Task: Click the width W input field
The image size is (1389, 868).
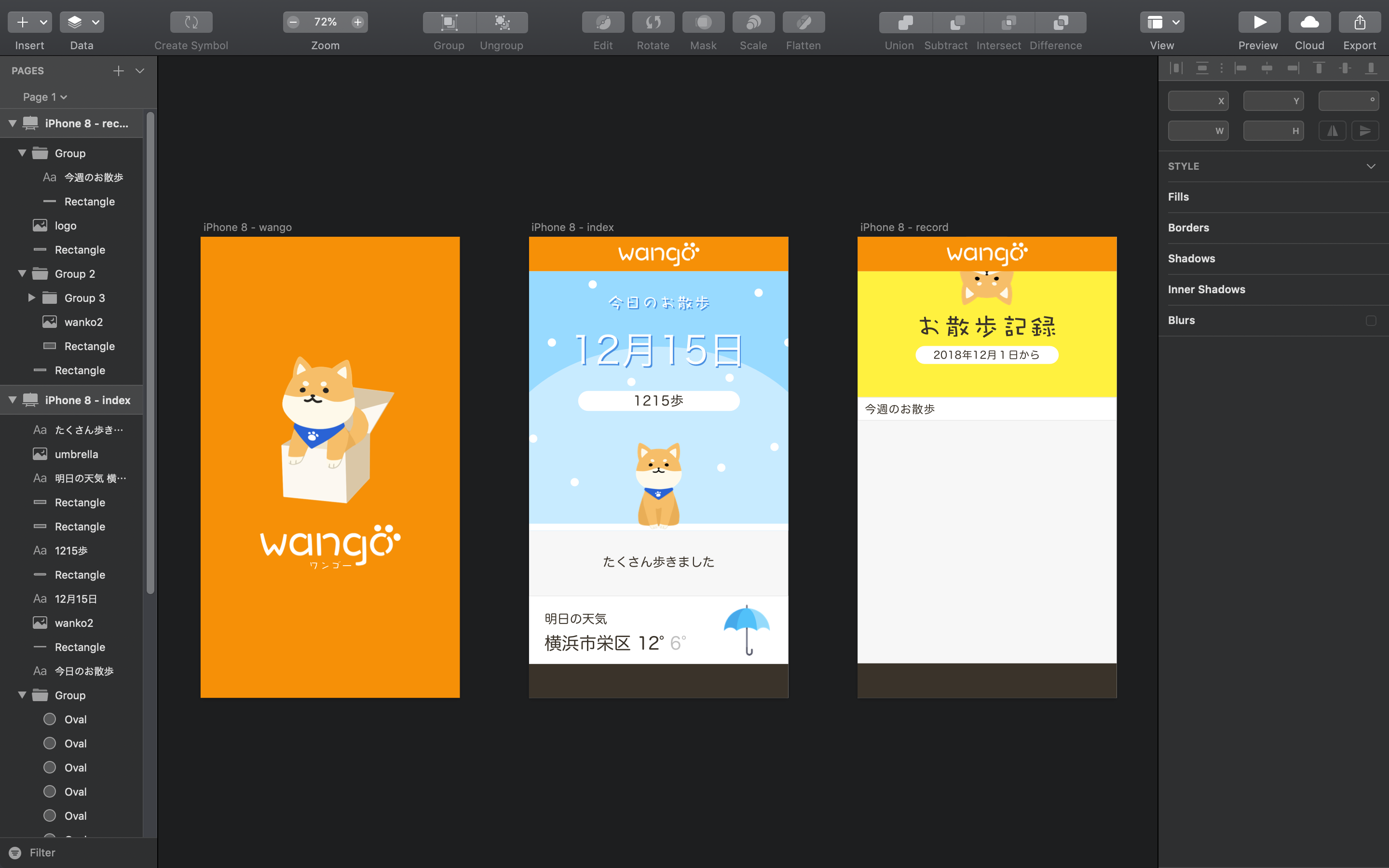Action: pyautogui.click(x=1198, y=131)
